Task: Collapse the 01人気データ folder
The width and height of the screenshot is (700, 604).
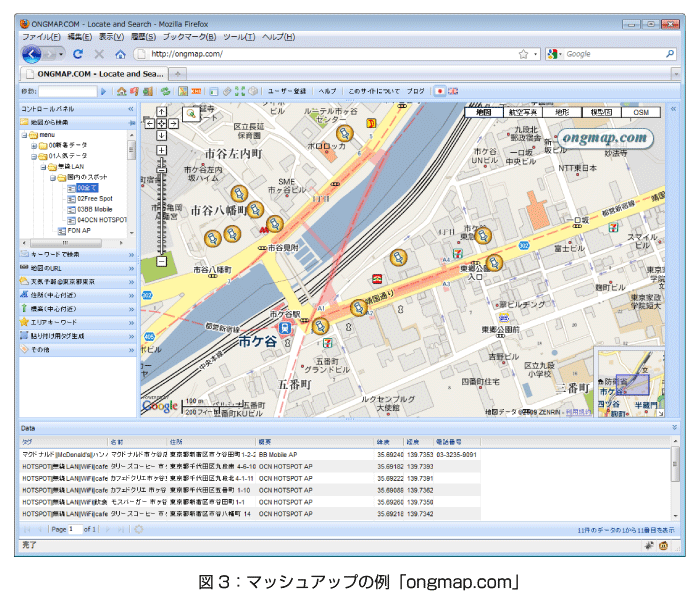Action: coord(33,157)
